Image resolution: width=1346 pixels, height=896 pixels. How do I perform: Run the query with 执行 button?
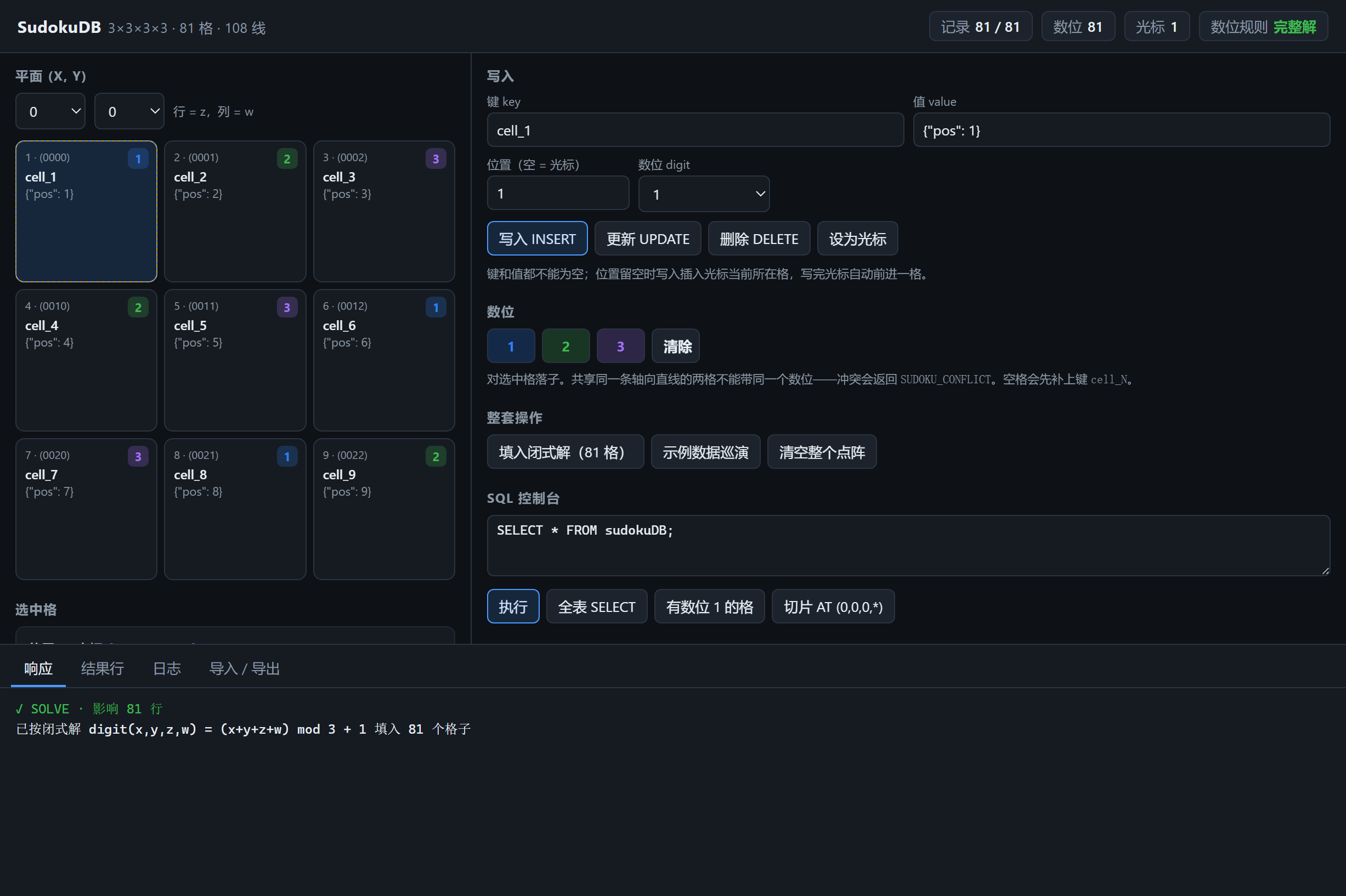[x=513, y=606]
